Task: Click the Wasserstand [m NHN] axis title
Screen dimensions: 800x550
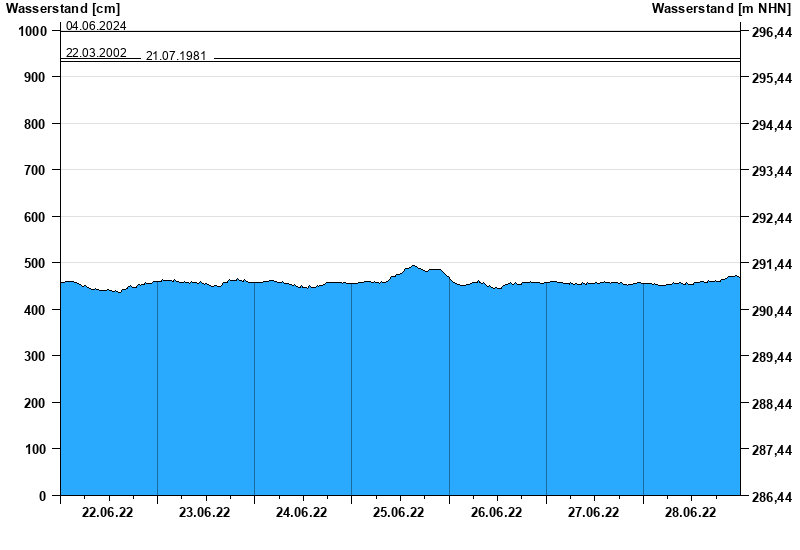Action: coord(721,9)
